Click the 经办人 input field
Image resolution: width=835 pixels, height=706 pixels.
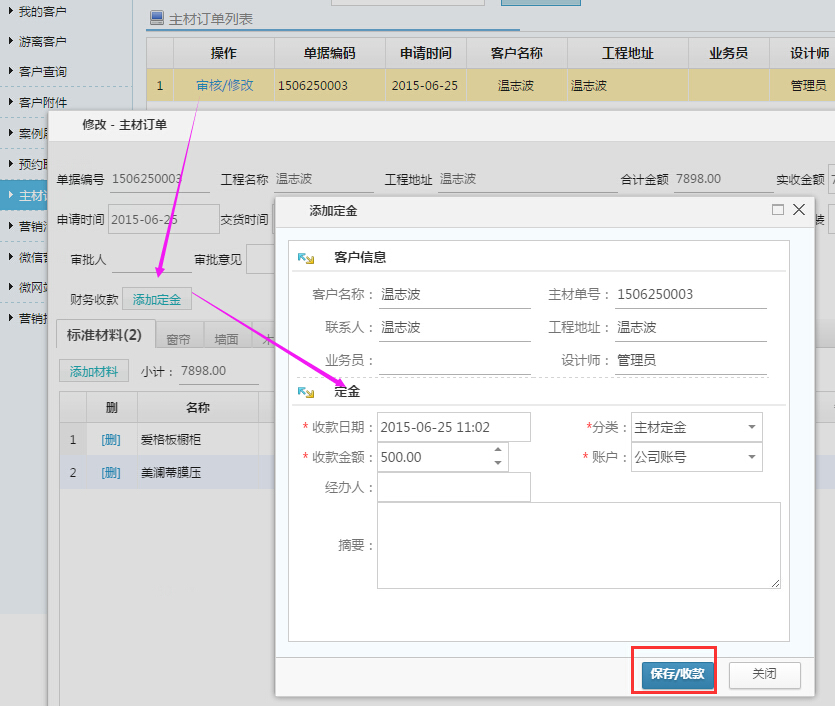453,487
